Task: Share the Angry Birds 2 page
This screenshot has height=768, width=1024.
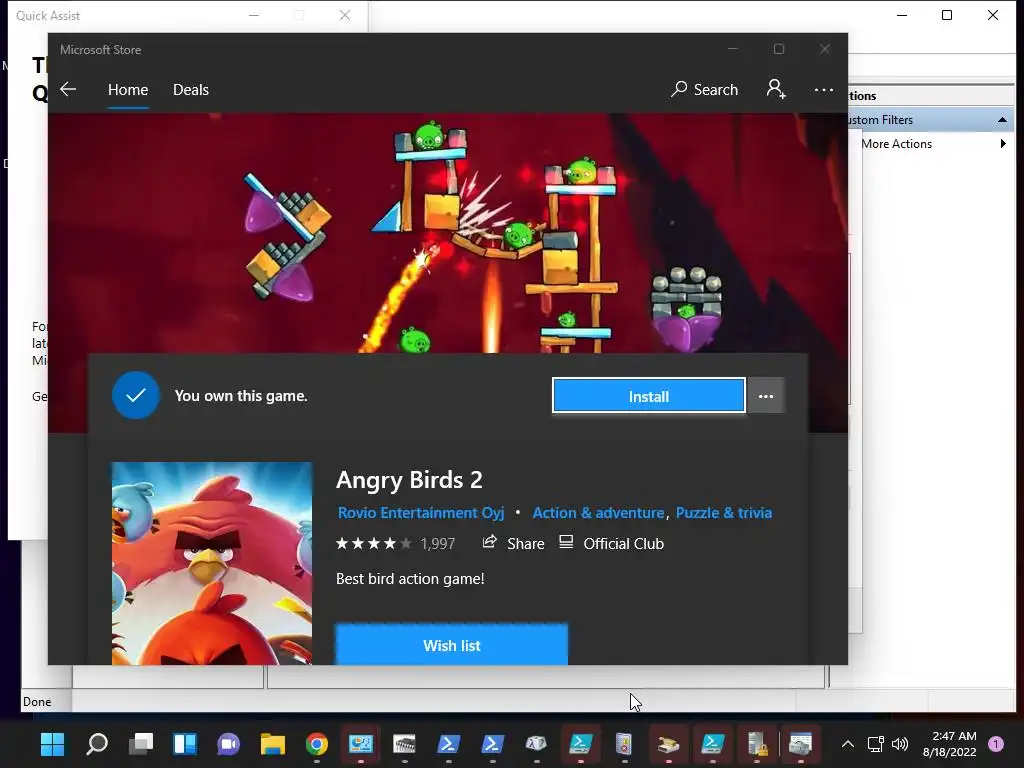Action: coord(526,543)
